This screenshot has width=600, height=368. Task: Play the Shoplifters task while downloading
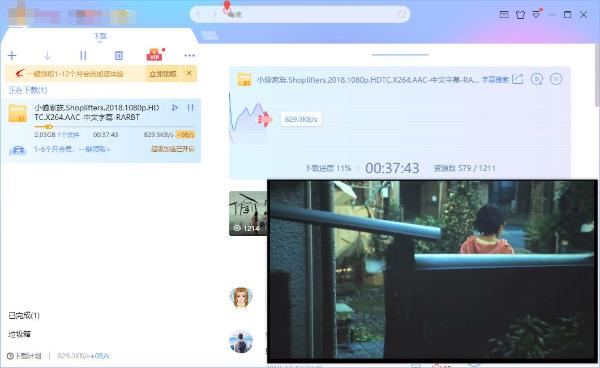pyautogui.click(x=174, y=107)
